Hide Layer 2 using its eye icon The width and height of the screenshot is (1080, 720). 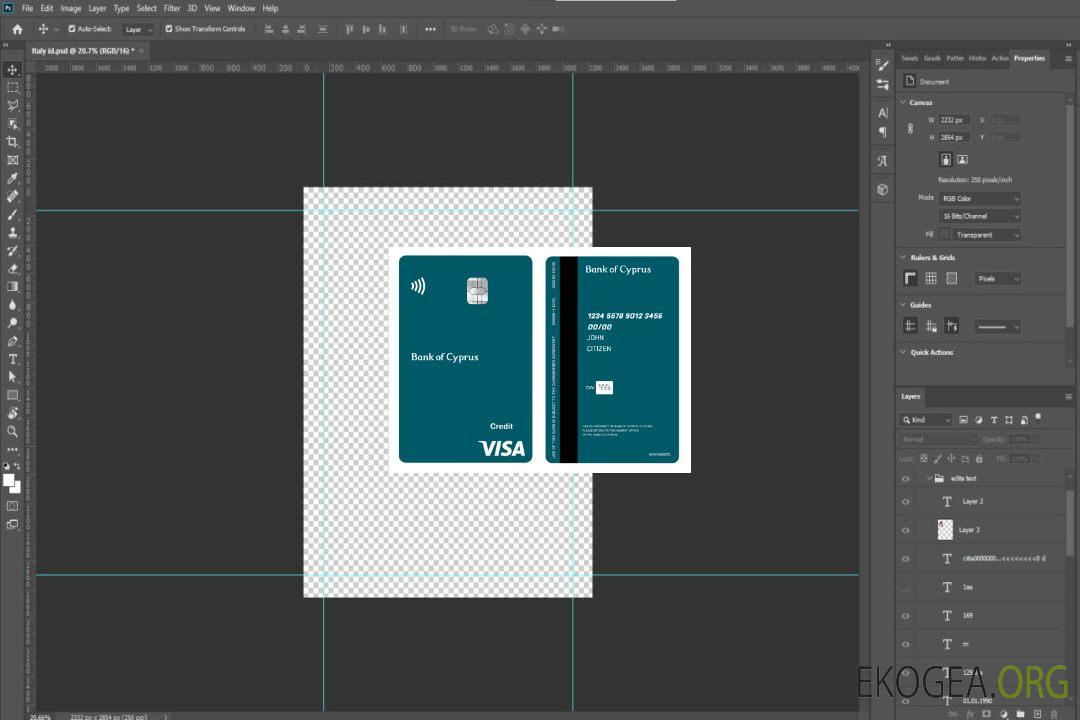pyautogui.click(x=906, y=502)
